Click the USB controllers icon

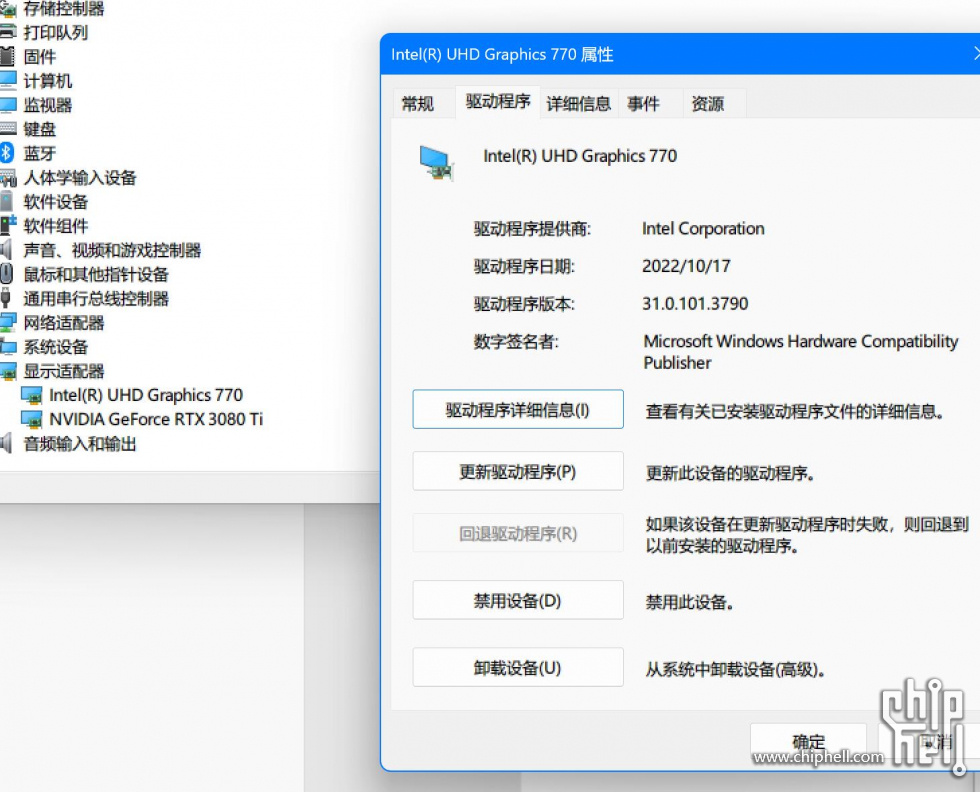tap(6, 298)
